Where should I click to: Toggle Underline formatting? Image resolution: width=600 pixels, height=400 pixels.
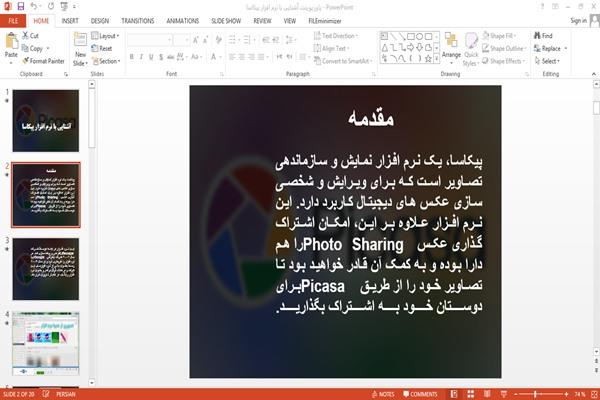151,57
